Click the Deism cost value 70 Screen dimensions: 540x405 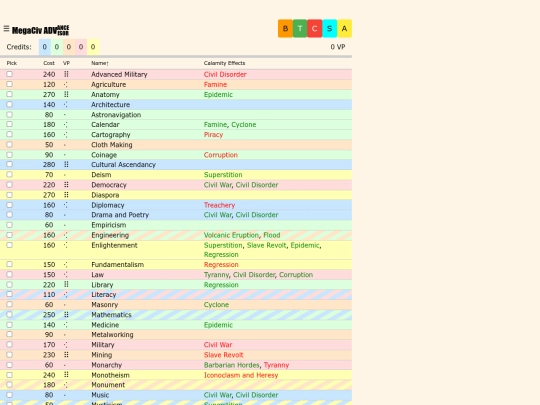point(49,175)
